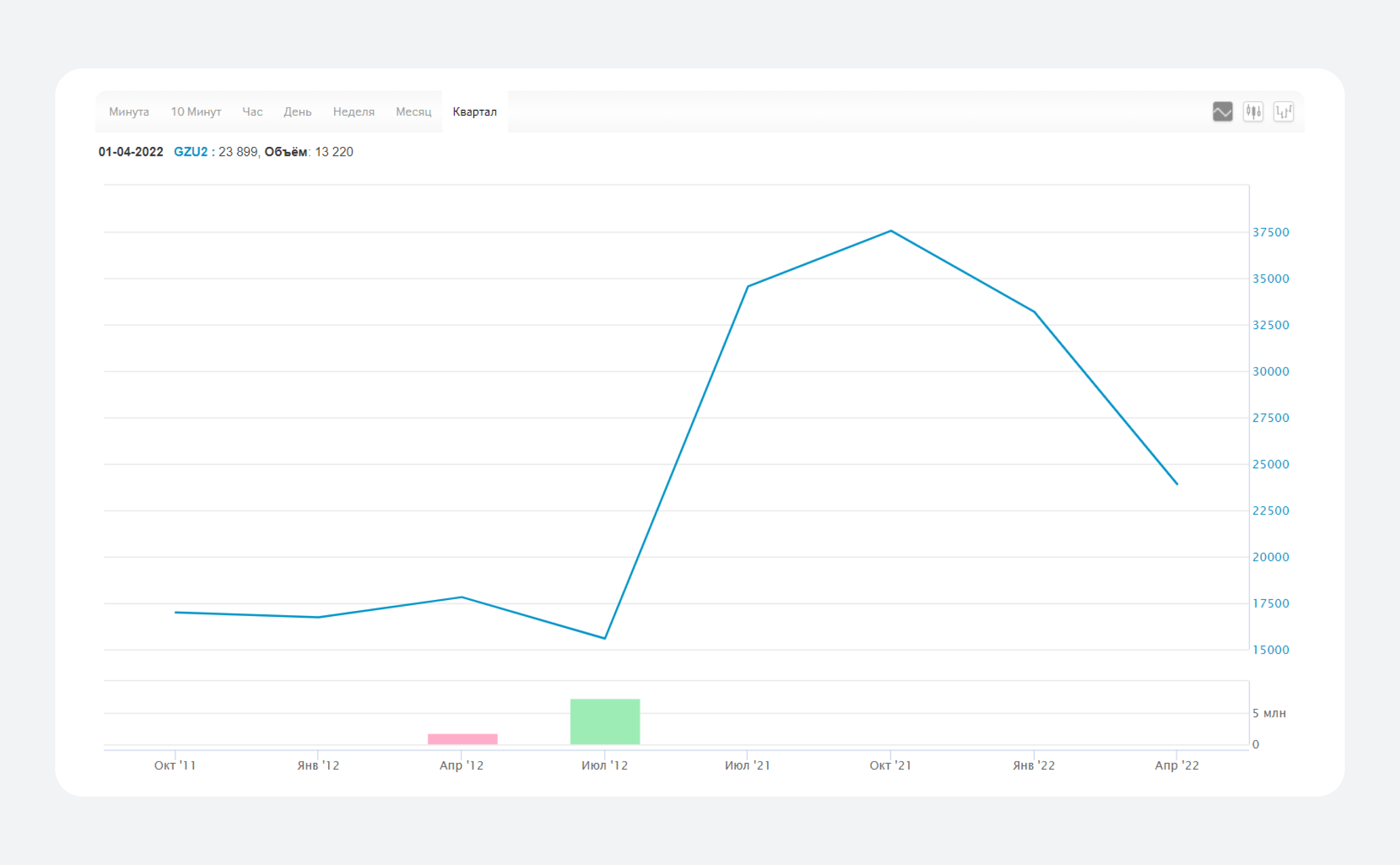Image resolution: width=1400 pixels, height=865 pixels.
Task: Open the Неделя interval tab
Action: [353, 112]
